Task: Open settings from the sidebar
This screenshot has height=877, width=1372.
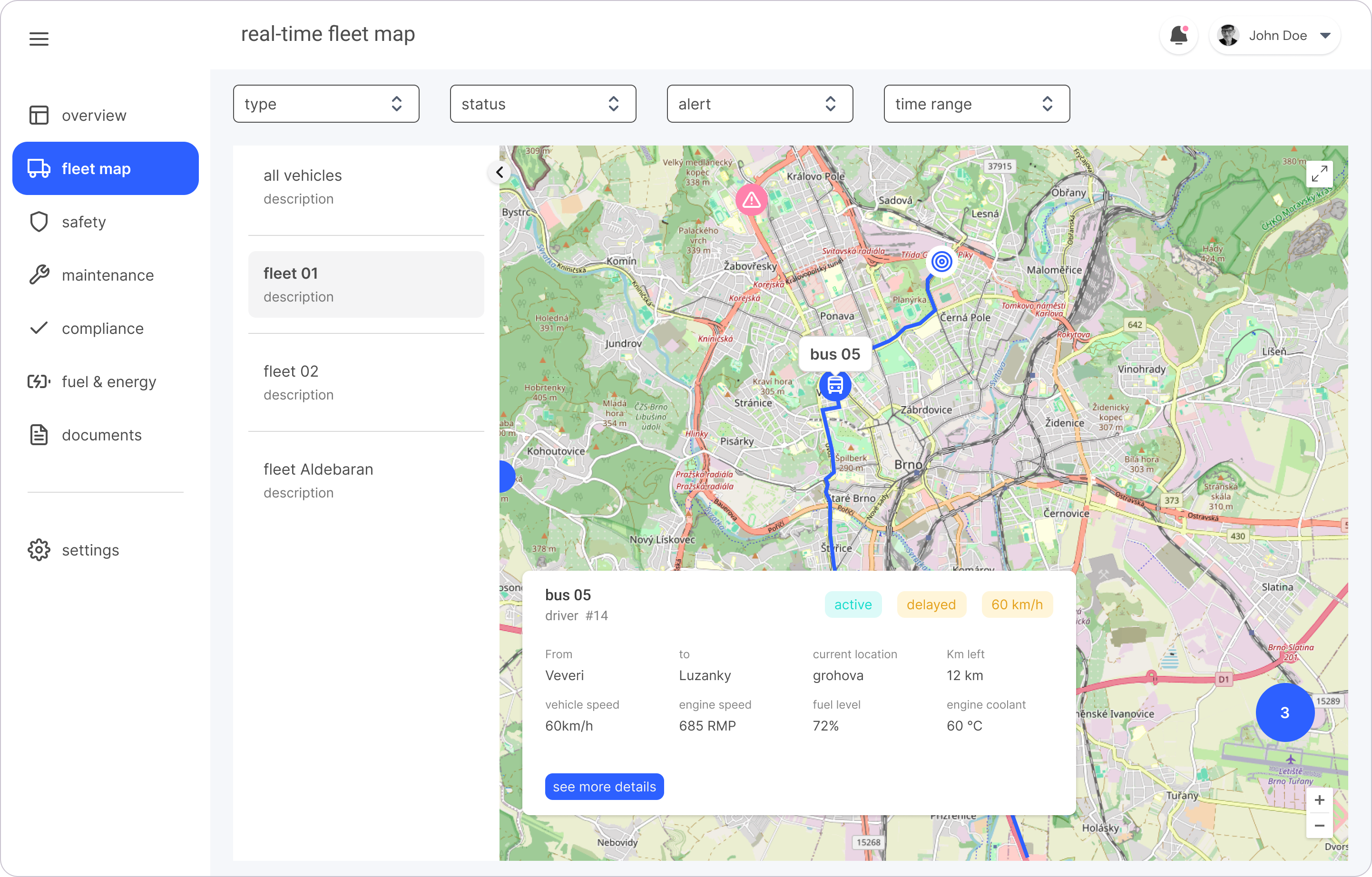Action: [x=90, y=550]
